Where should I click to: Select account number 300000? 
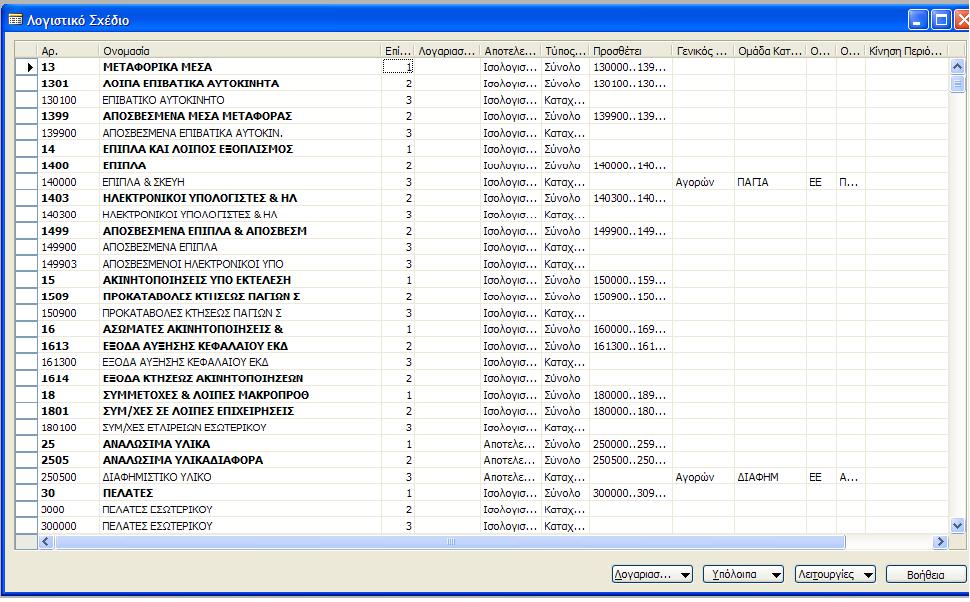click(x=59, y=526)
